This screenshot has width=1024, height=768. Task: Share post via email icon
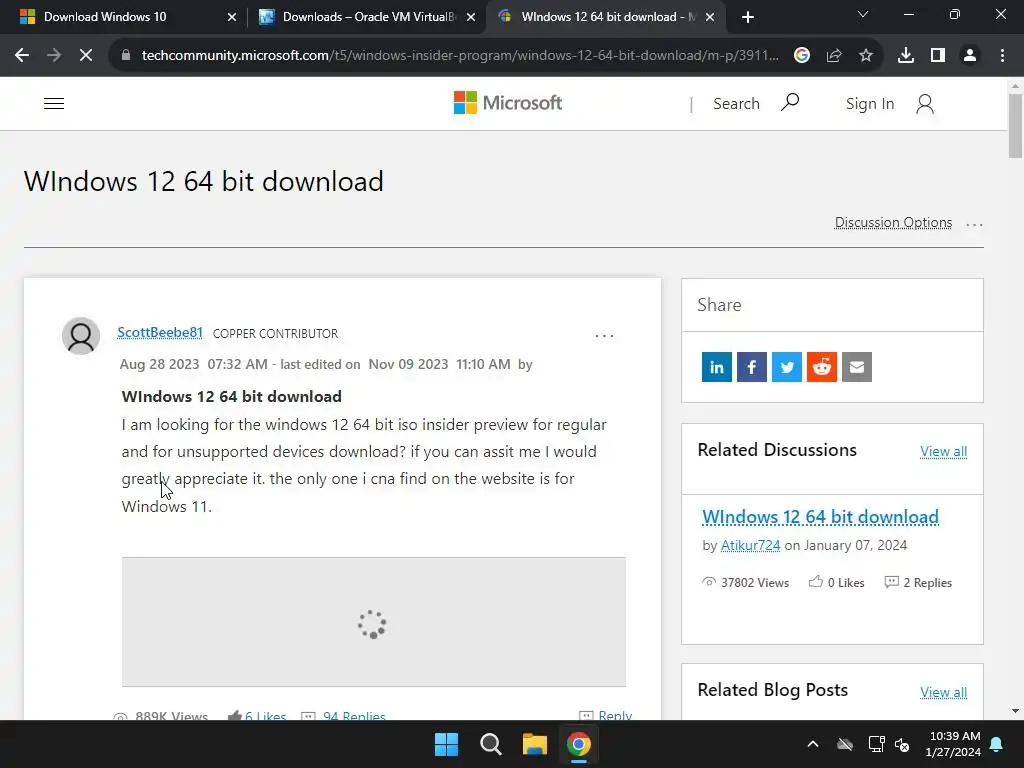coord(857,367)
